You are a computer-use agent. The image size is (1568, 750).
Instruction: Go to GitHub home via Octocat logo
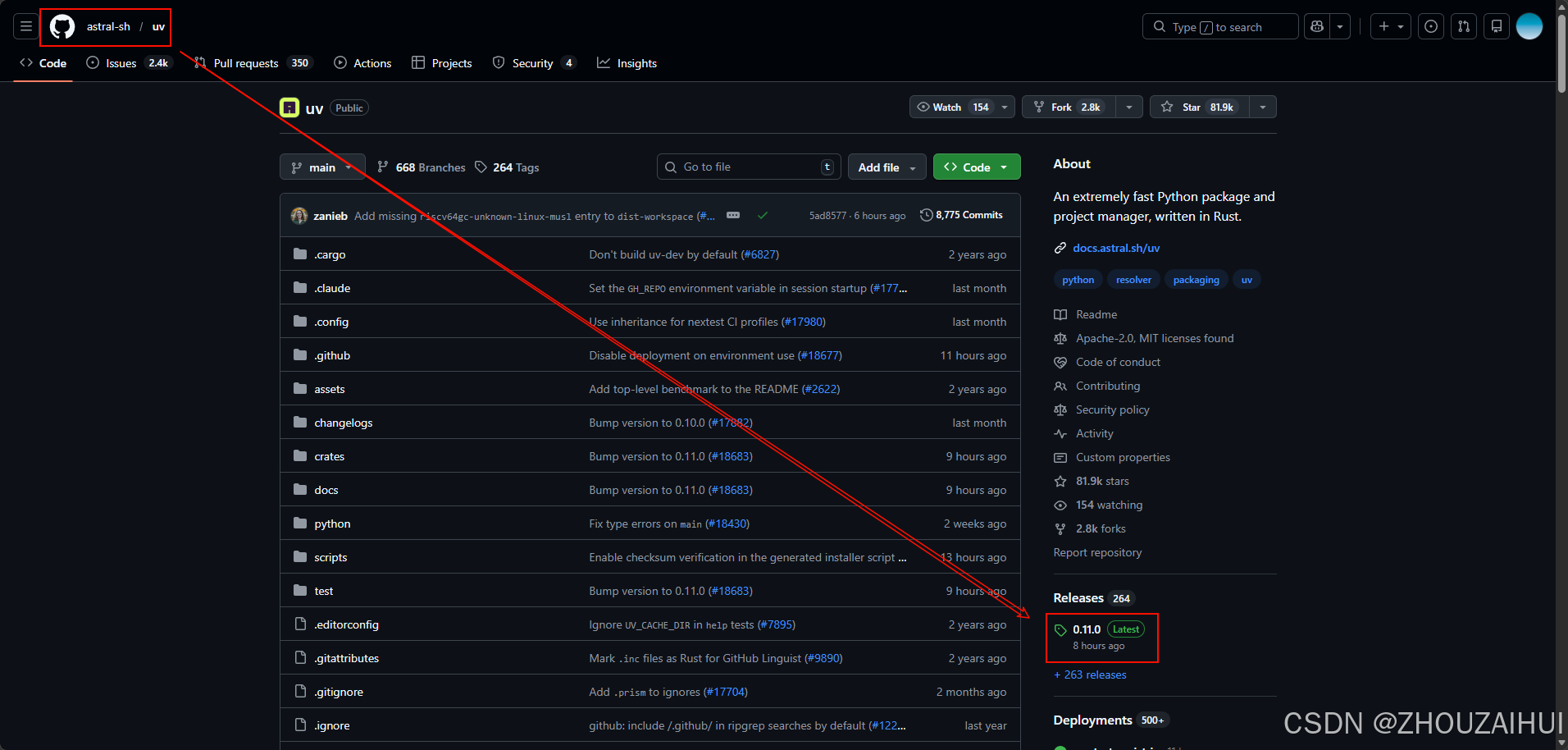coord(62,26)
